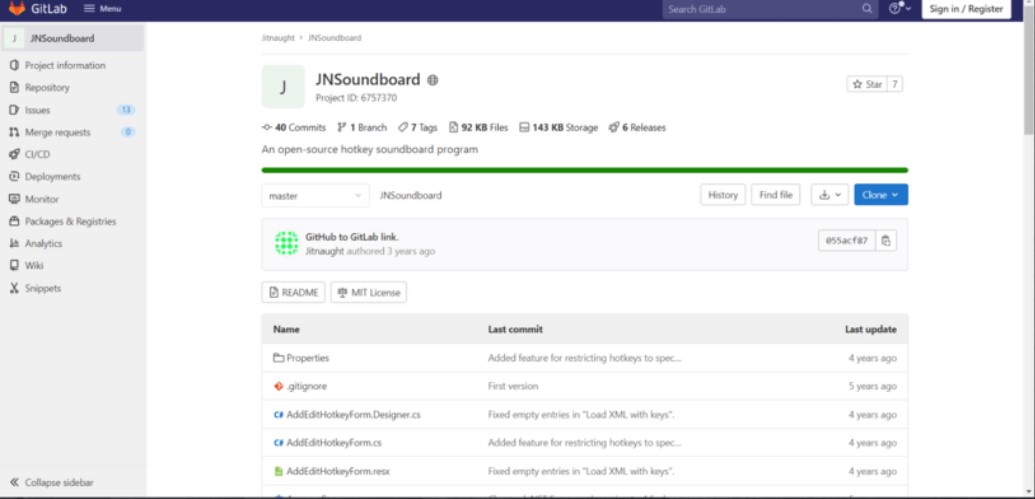The height and width of the screenshot is (499, 1035).
Task: Click the Find file button
Action: [x=776, y=195]
